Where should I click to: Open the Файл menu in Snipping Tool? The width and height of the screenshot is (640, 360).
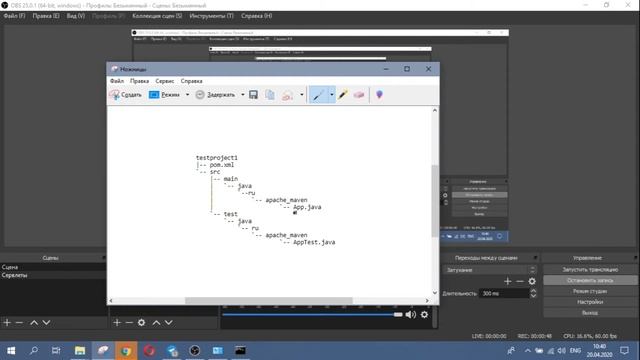click(117, 81)
